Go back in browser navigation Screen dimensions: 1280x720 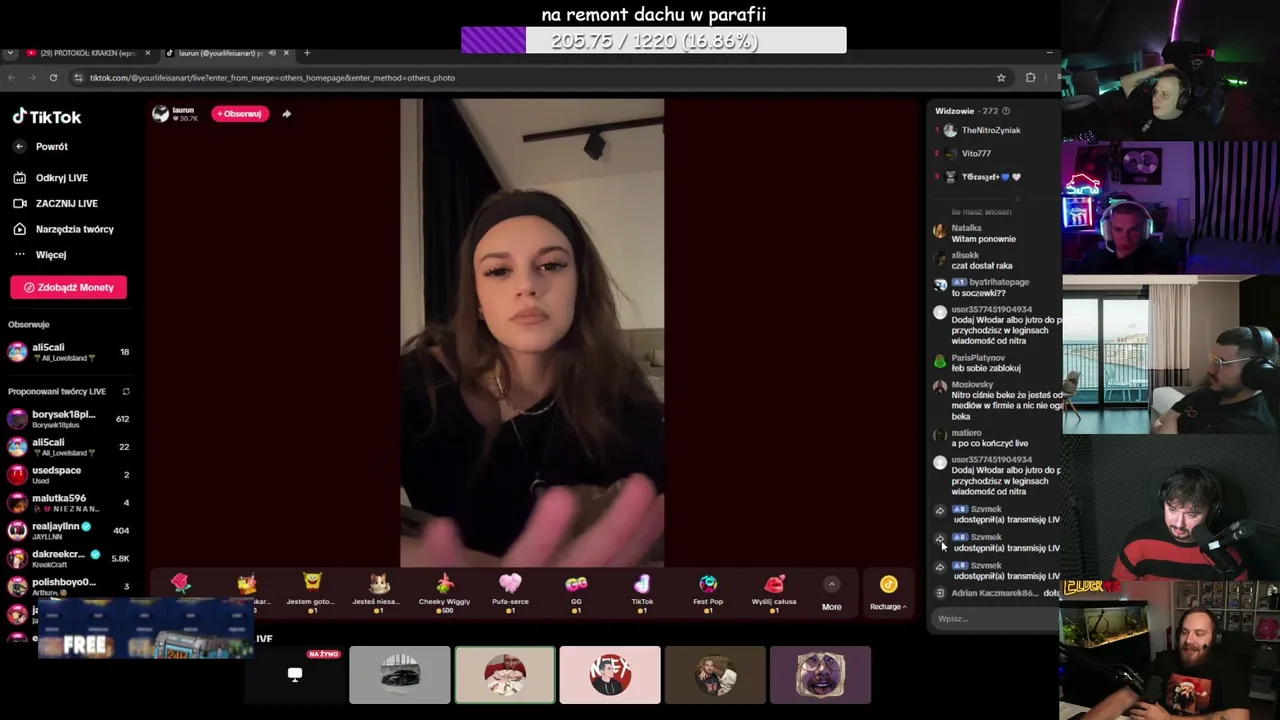pos(12,78)
